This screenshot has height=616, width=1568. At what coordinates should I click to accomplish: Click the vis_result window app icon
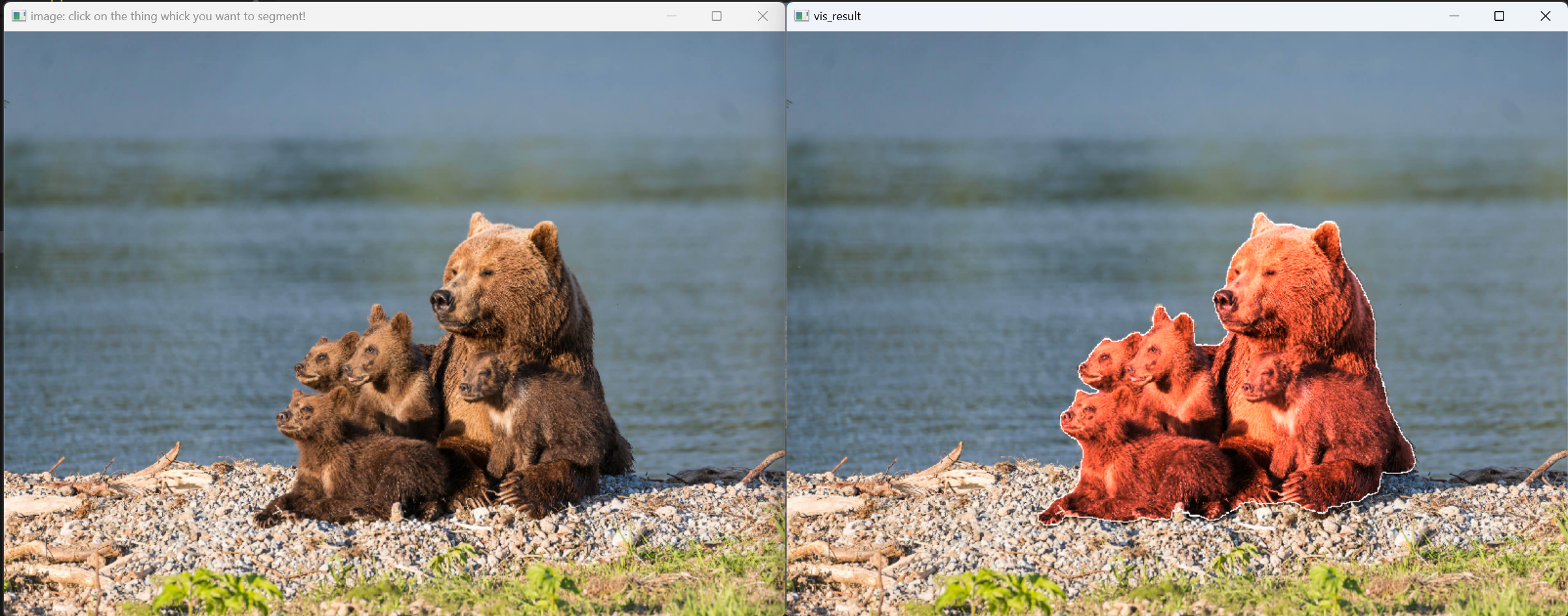pos(802,16)
